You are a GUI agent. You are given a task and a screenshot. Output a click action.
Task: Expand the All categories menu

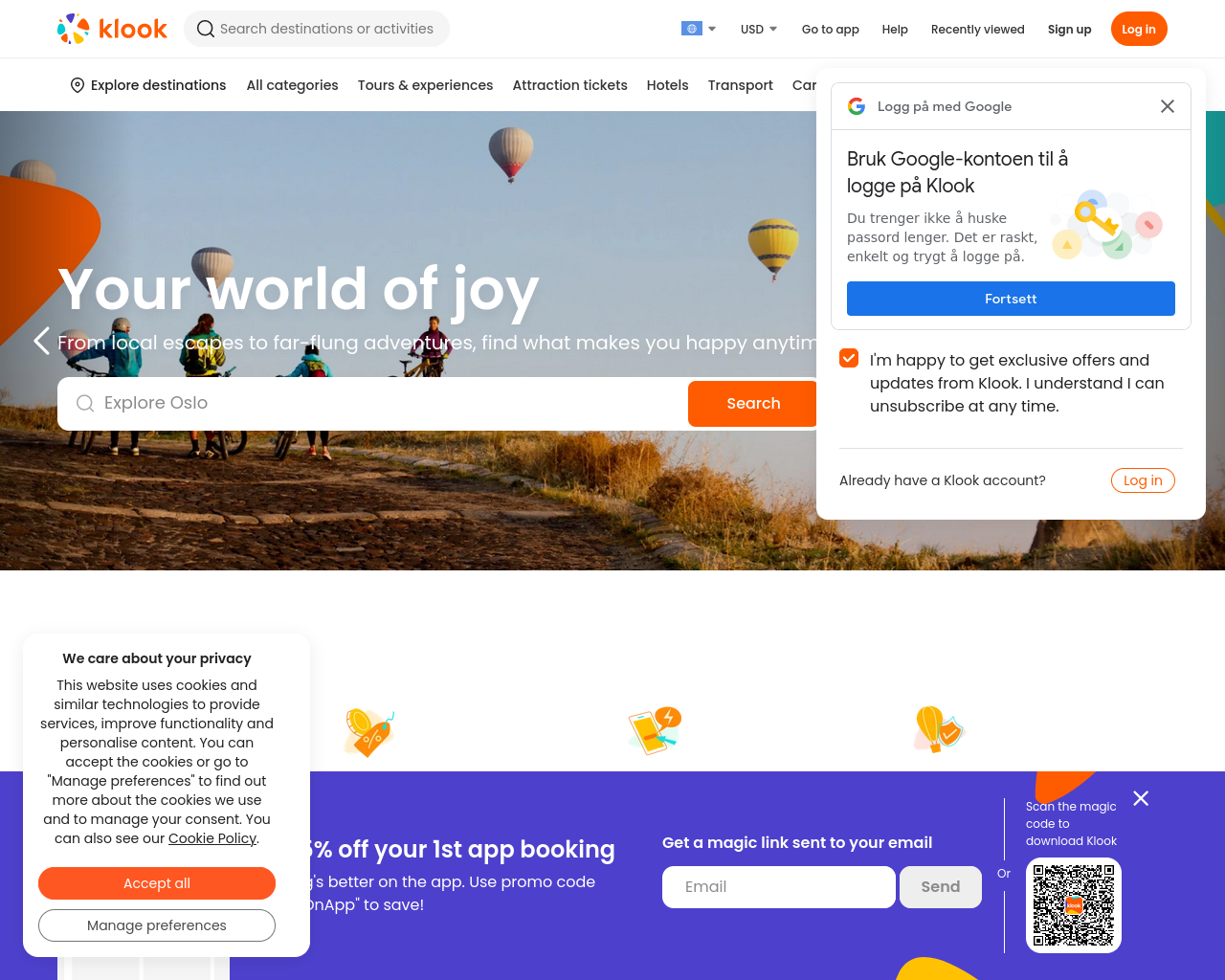pos(292,85)
